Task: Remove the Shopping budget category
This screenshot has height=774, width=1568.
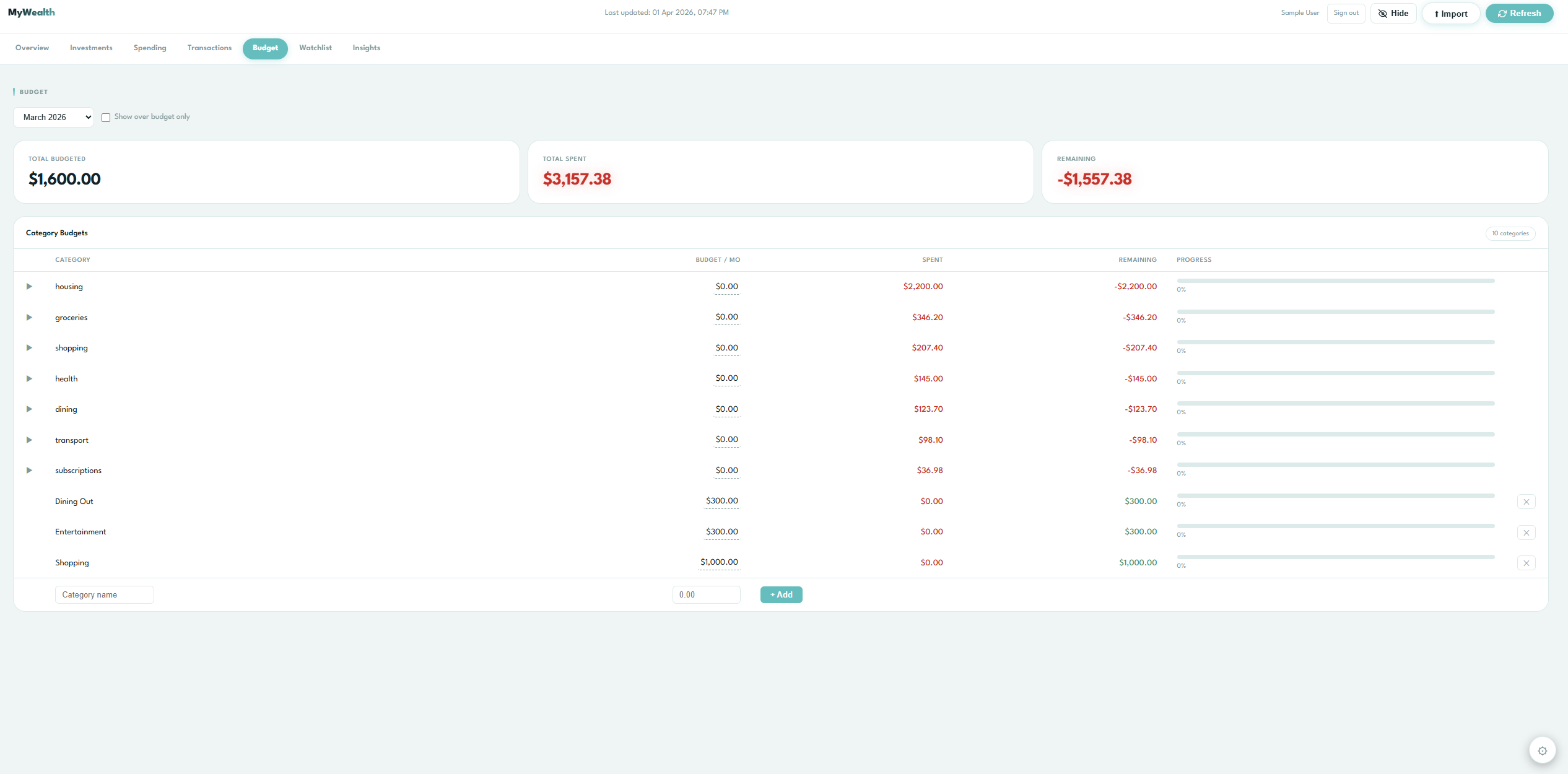Action: [x=1527, y=563]
